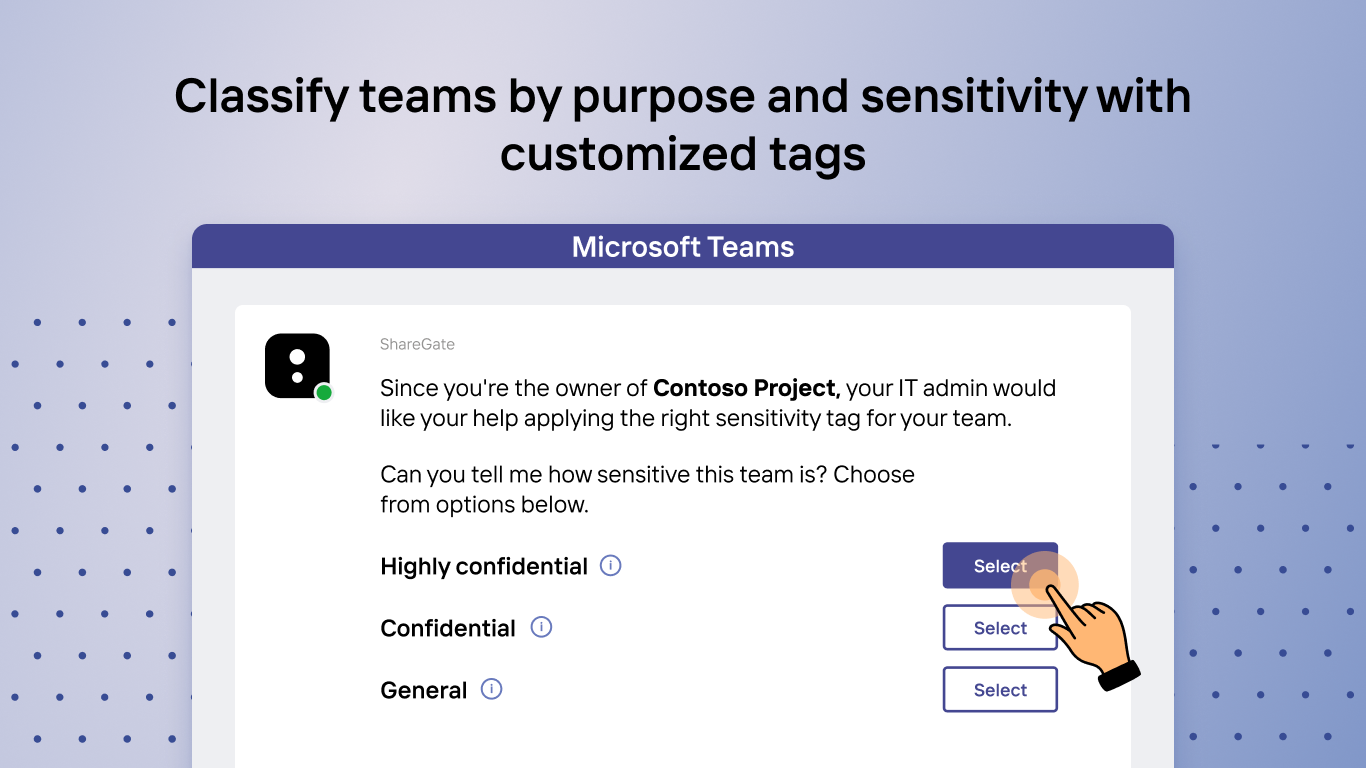Click the bold Contoso Project team name
1366x768 pixels.
pyautogui.click(x=746, y=388)
